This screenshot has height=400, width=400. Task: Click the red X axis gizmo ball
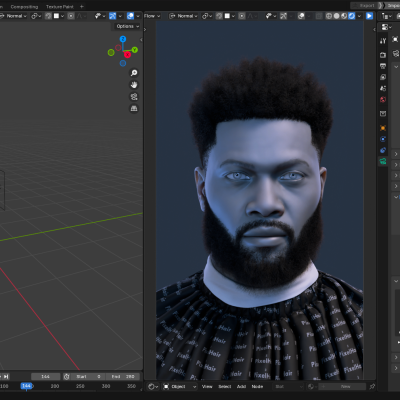coord(127,54)
